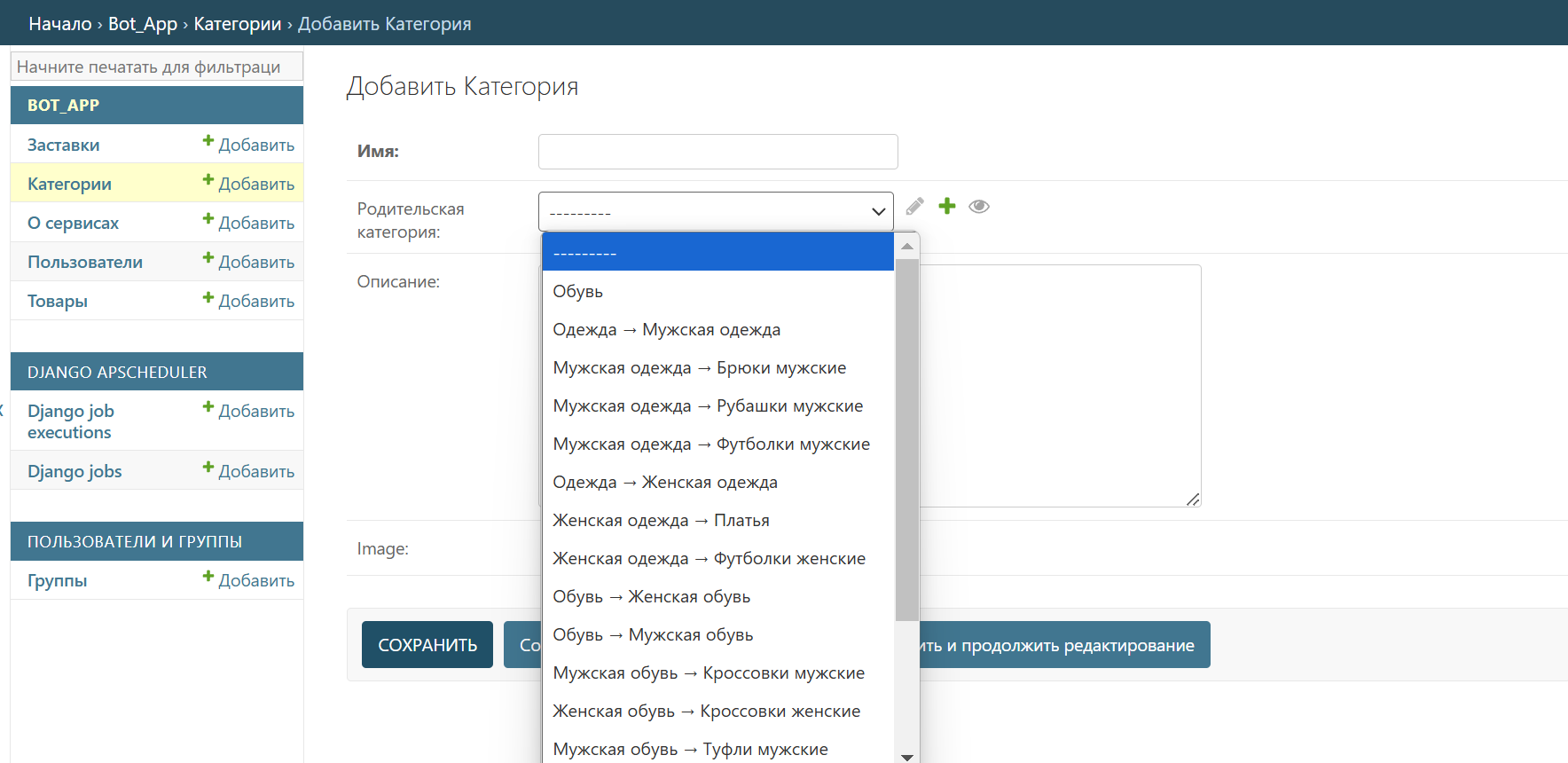
Task: Open Категории in the sidebar
Action: click(69, 184)
